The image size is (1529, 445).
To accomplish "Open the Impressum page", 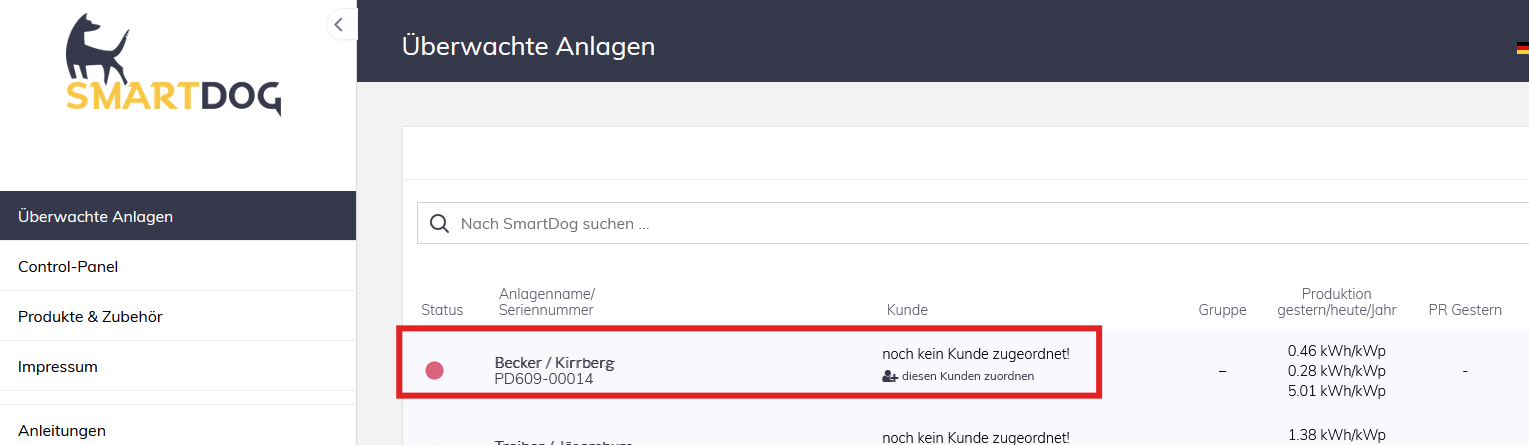I will (x=58, y=366).
